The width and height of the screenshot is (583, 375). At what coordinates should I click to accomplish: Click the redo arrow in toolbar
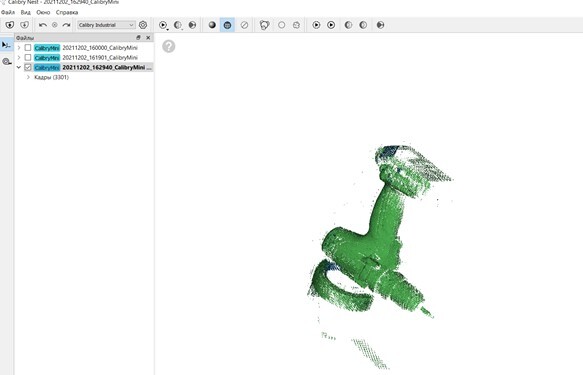[x=67, y=25]
